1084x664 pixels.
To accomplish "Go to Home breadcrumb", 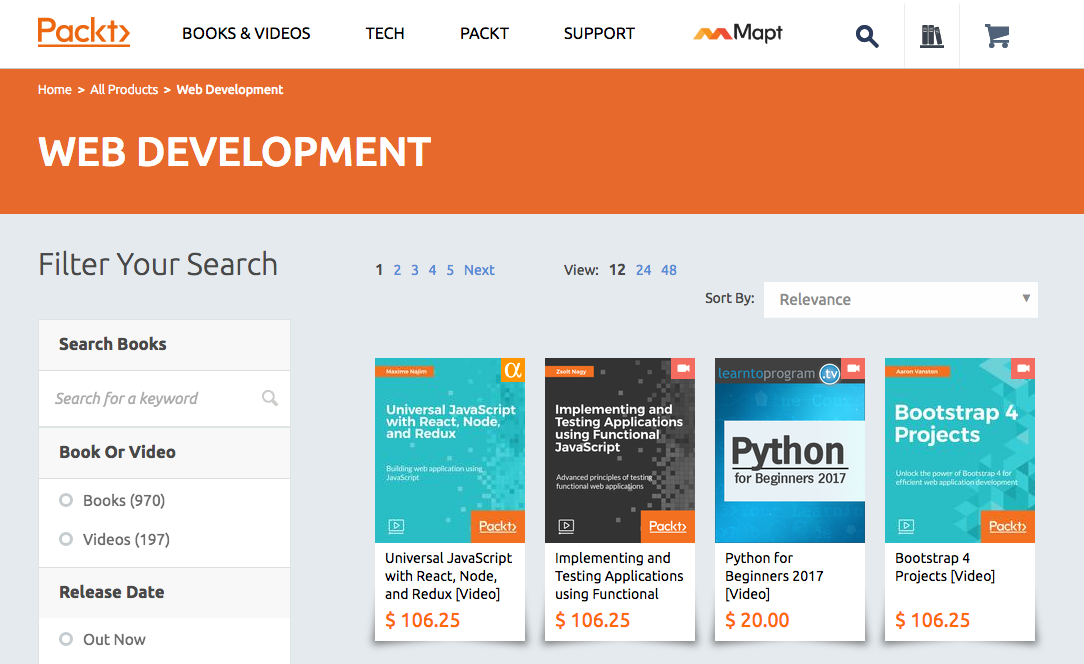I will click(55, 89).
